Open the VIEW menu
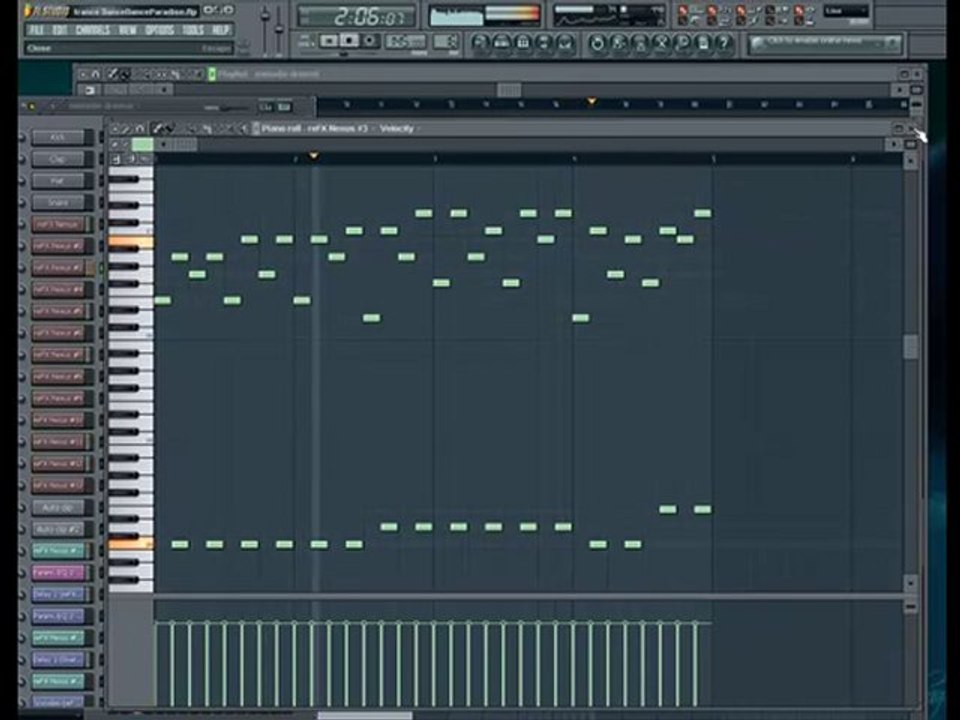This screenshot has height=720, width=960. 127,30
